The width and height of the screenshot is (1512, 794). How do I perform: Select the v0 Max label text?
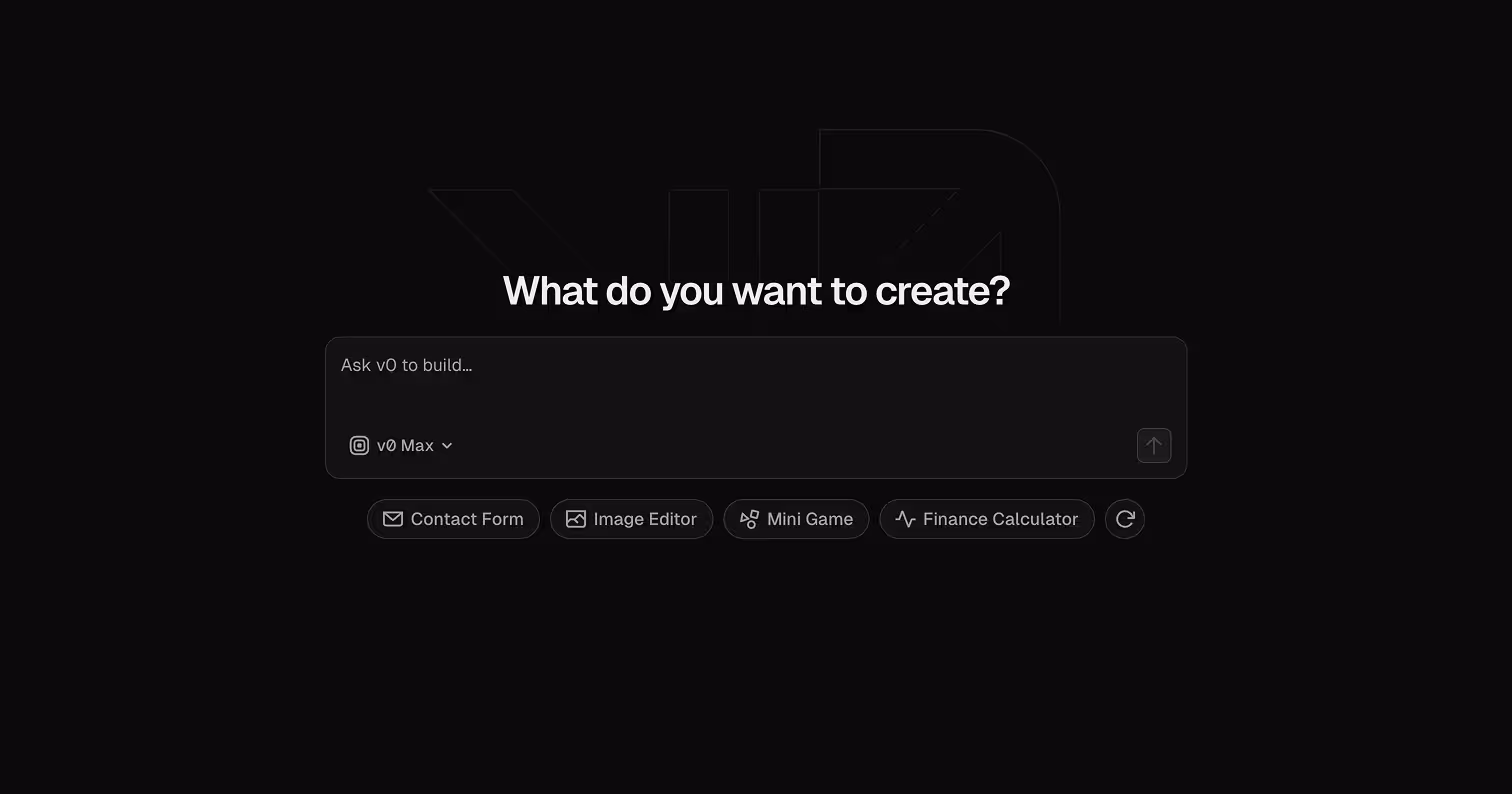pos(405,446)
